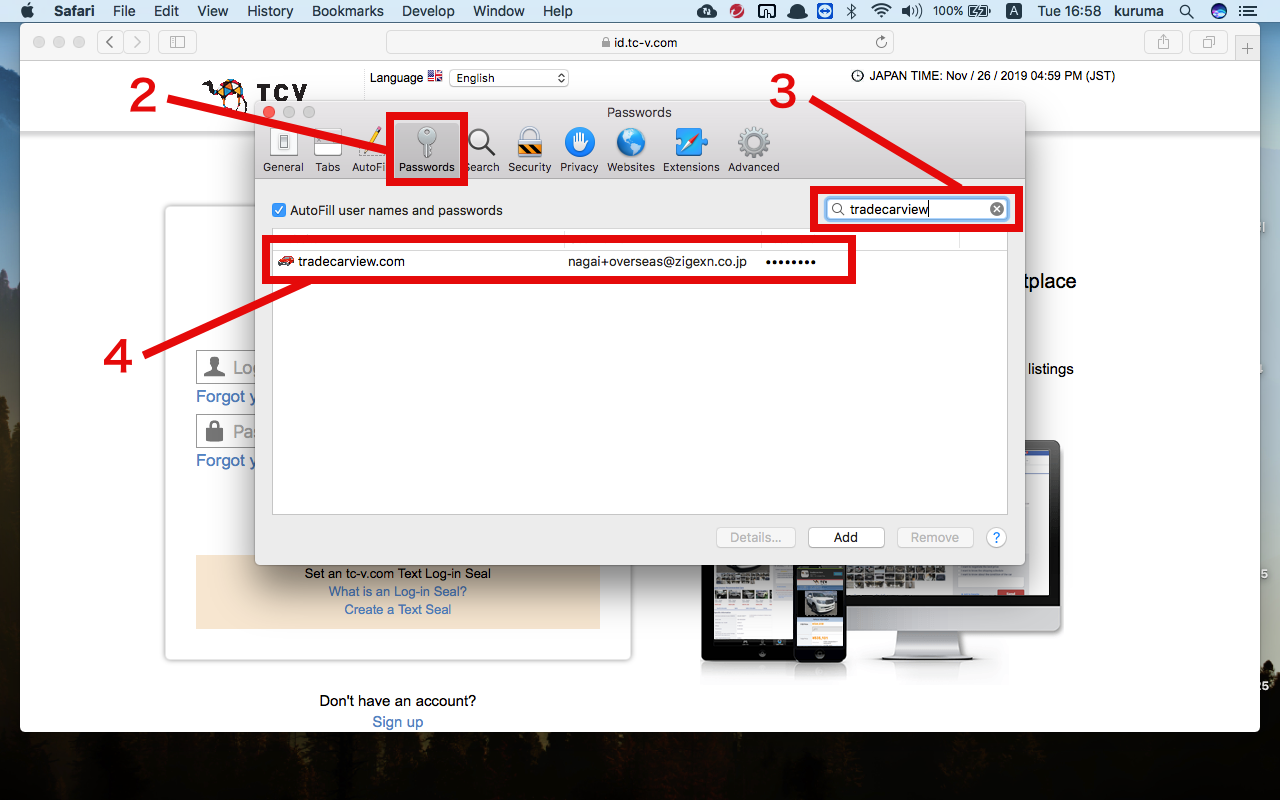The height and width of the screenshot is (800, 1280).
Task: Switch to the Tabs preferences pane
Action: 328,150
